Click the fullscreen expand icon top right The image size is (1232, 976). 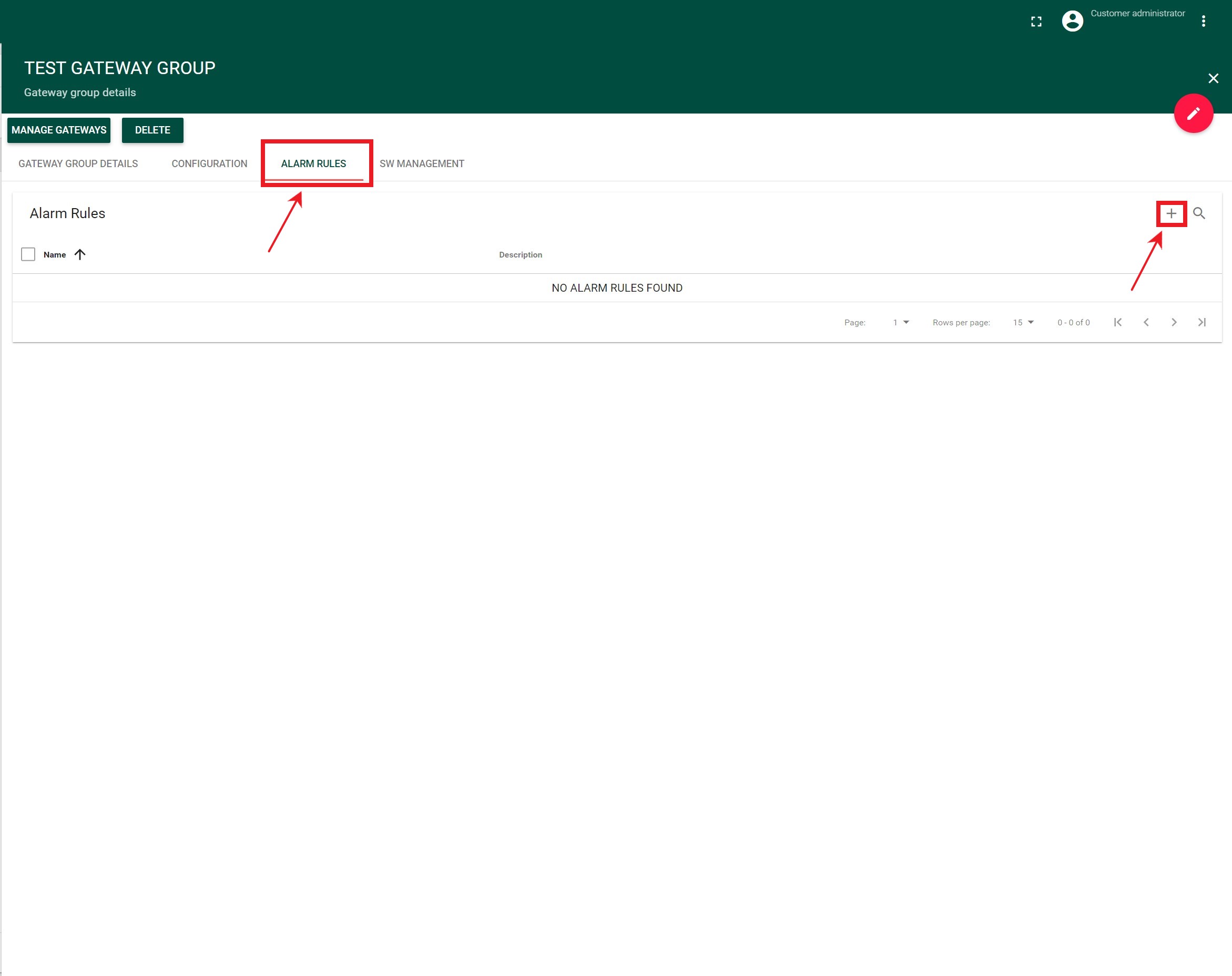click(x=1035, y=20)
